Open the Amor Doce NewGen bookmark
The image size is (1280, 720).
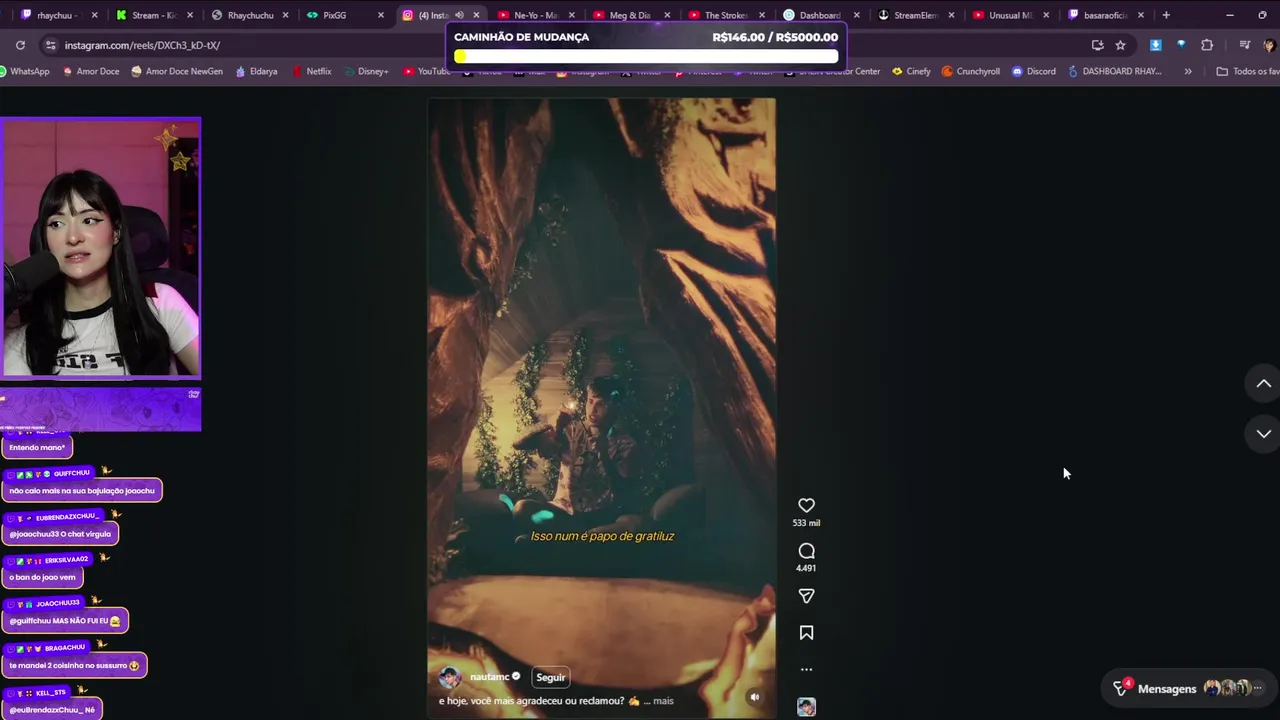[176, 71]
